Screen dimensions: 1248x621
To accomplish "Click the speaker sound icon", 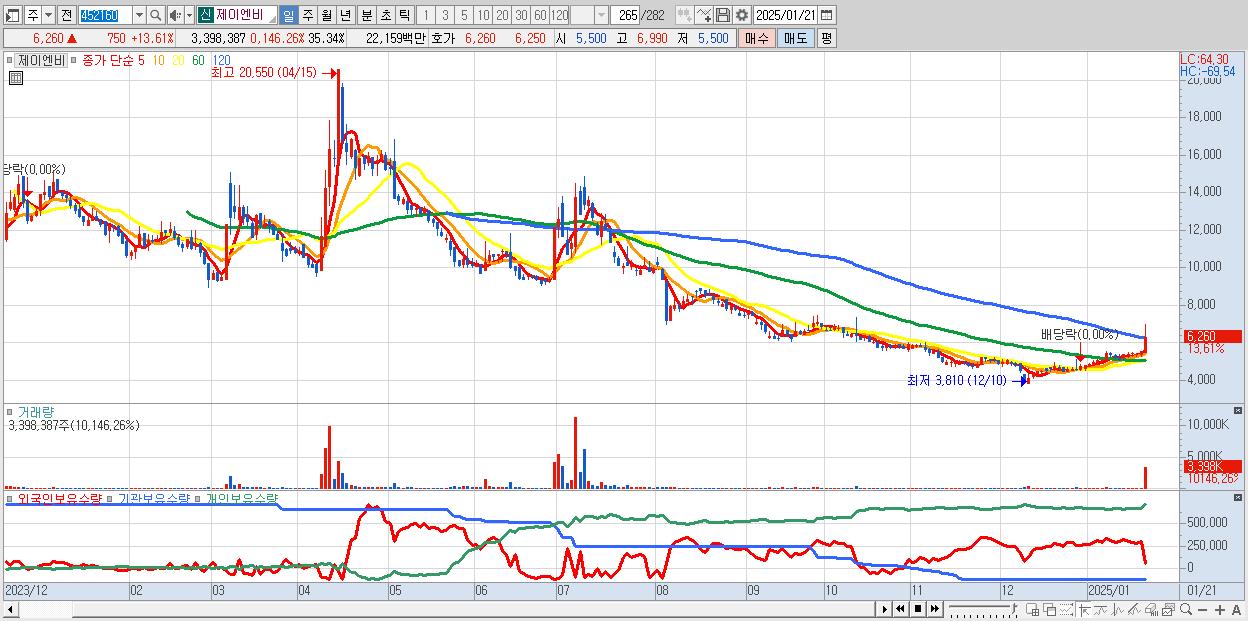I will coord(175,15).
